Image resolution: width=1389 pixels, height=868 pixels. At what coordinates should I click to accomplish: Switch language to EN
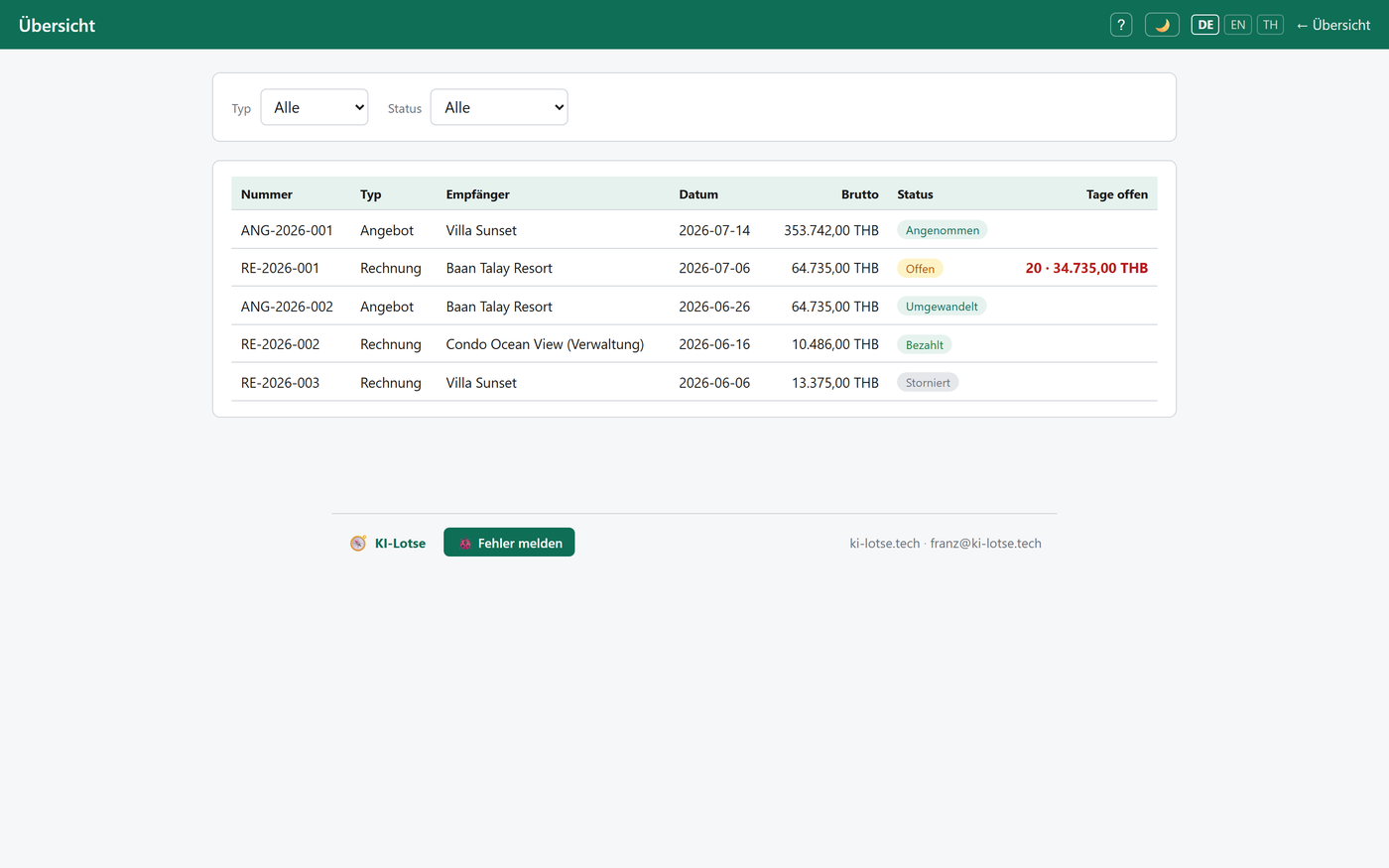(x=1238, y=25)
